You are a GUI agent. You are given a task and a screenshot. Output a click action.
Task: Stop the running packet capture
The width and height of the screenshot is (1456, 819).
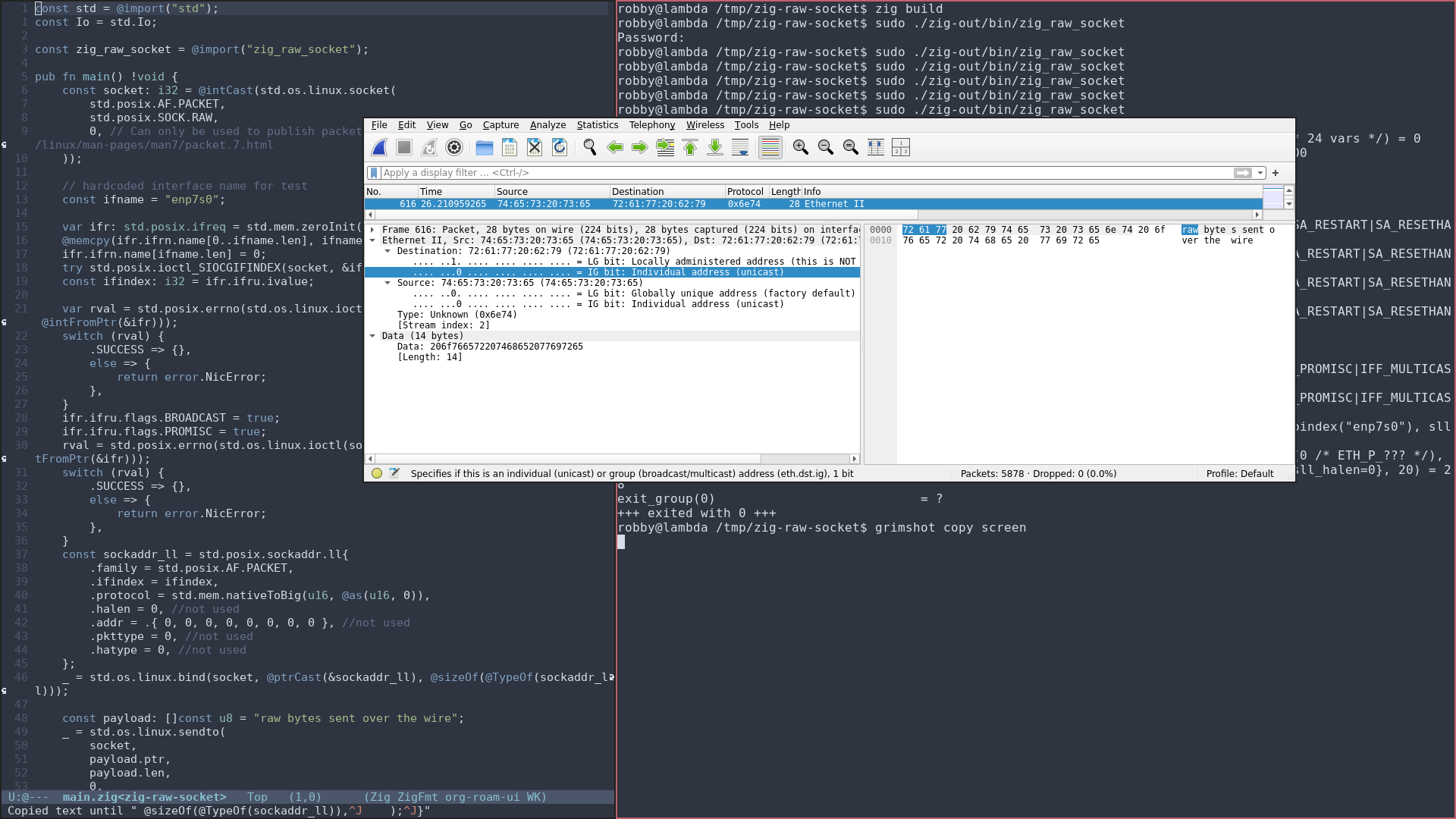404,148
